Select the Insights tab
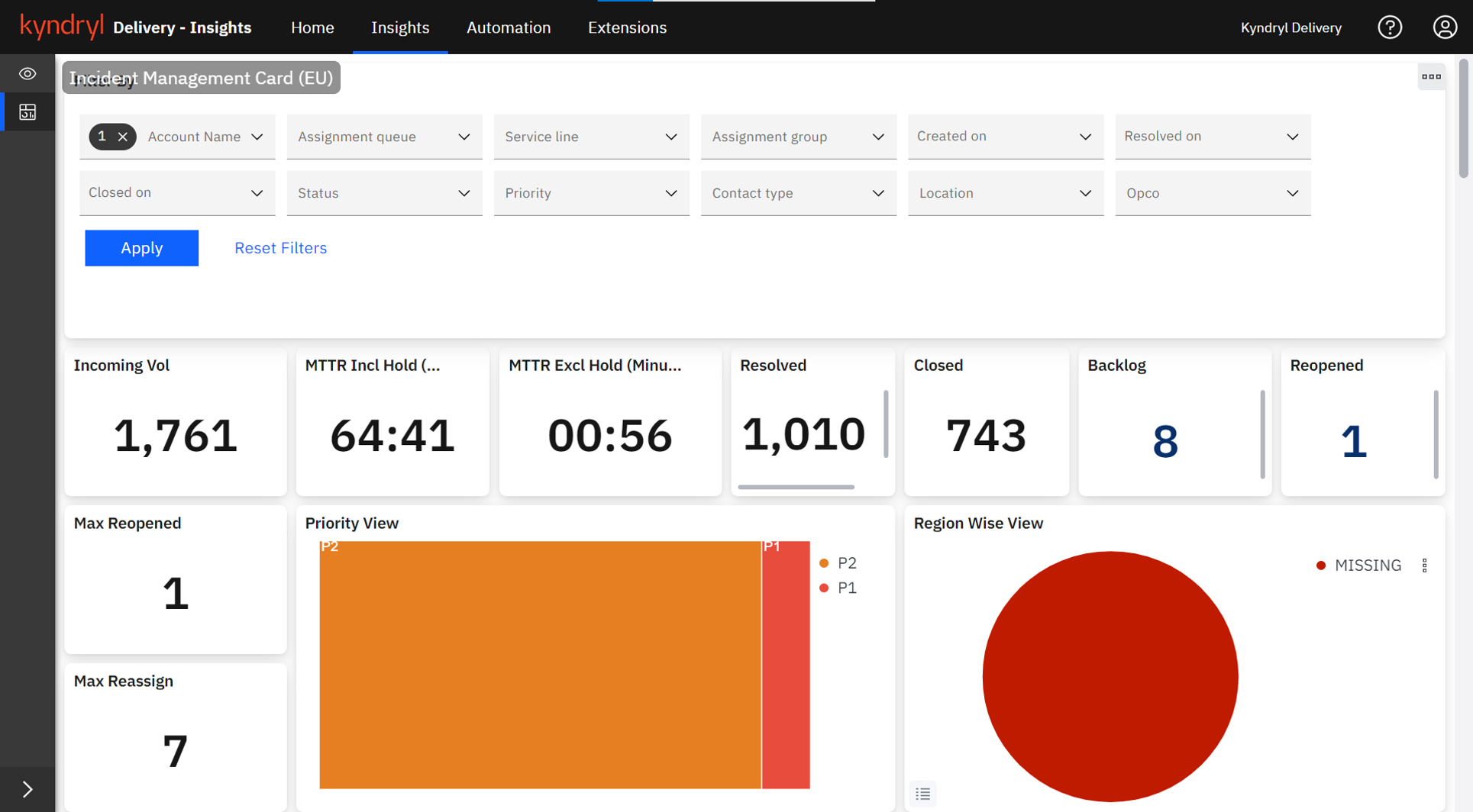This screenshot has height=812, width=1473. [400, 27]
